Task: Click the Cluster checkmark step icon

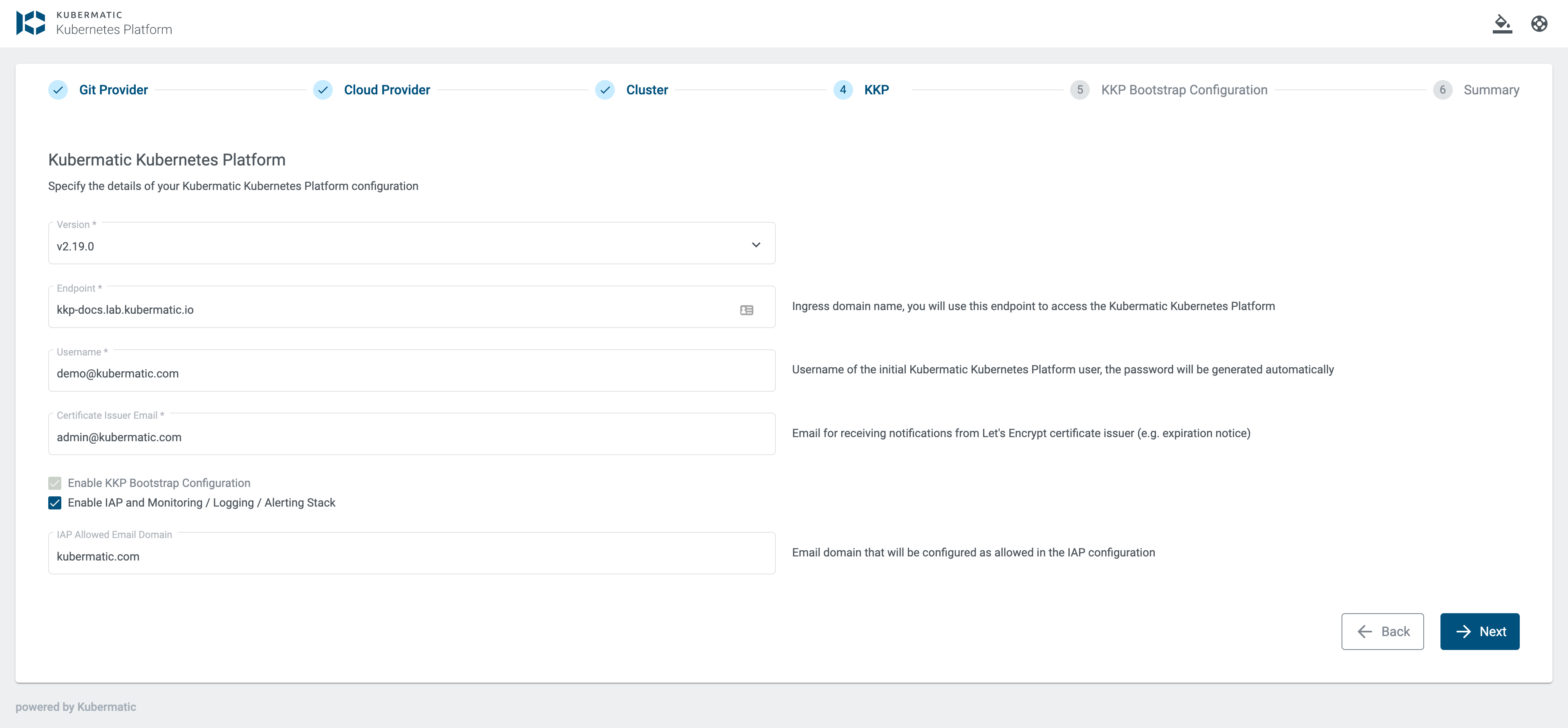Action: coord(605,90)
